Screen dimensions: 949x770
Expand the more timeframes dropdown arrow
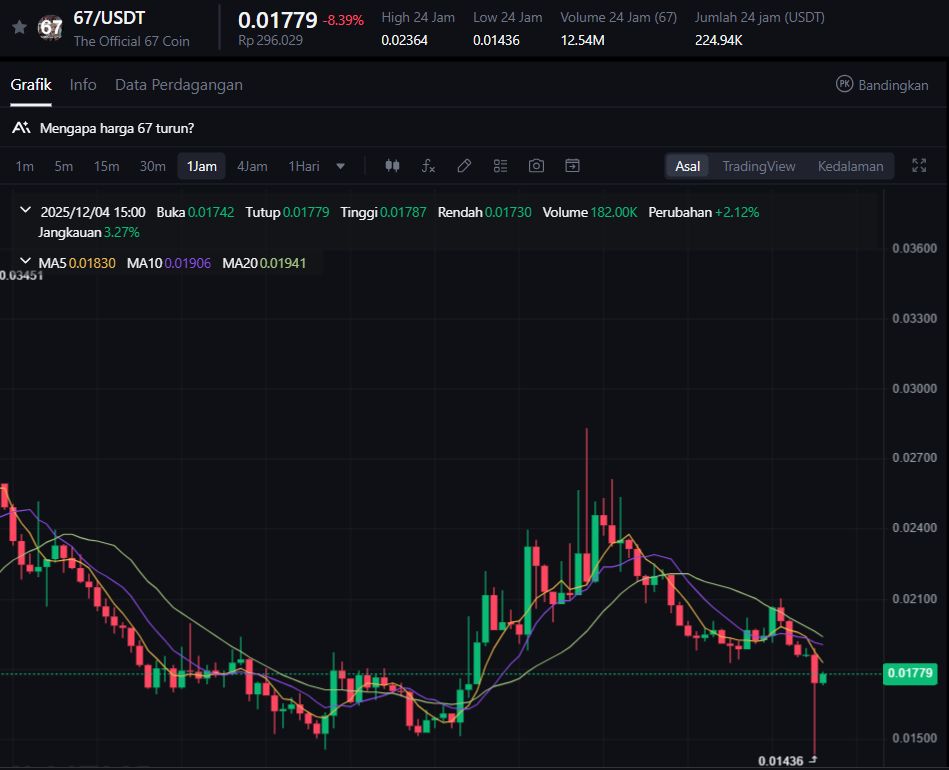(341, 166)
